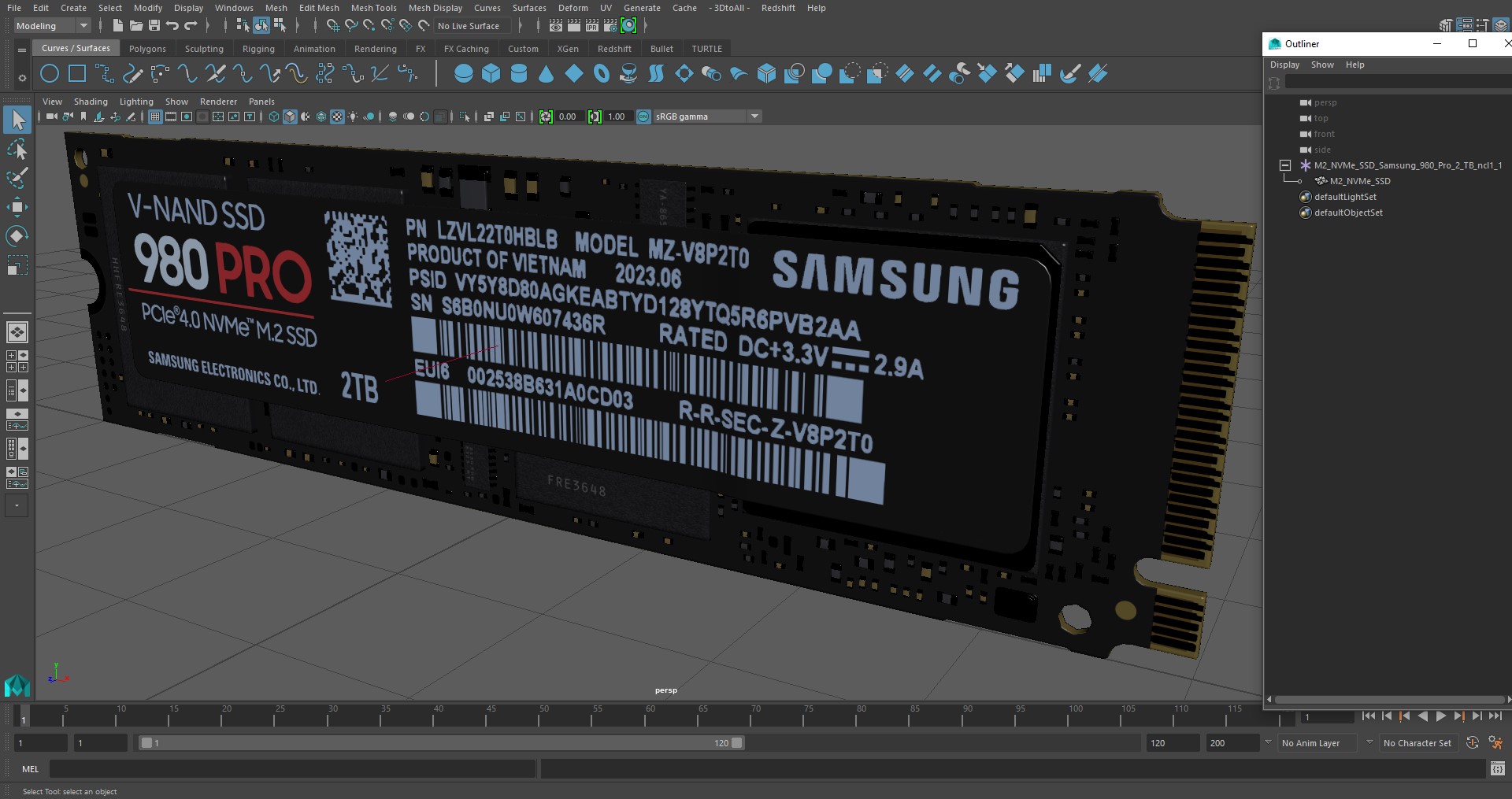Screen dimensions: 1512x799
Task: Open the Render View window icon
Action: pos(556,26)
